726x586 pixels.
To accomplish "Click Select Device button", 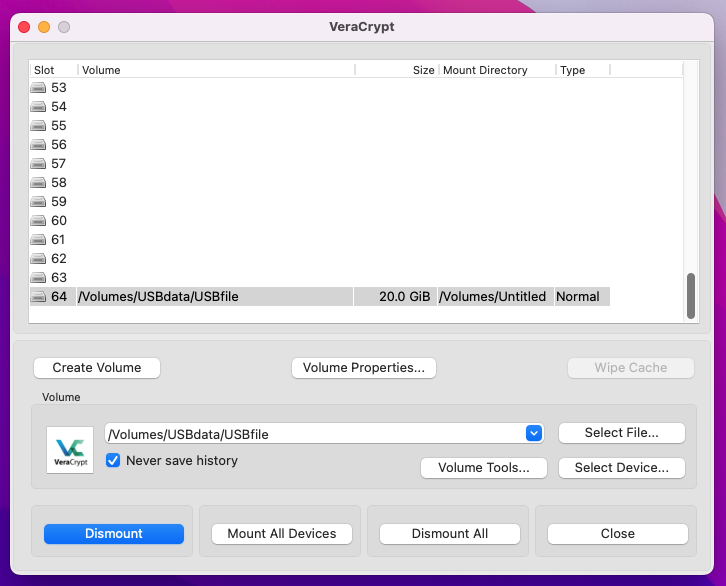I will point(621,468).
